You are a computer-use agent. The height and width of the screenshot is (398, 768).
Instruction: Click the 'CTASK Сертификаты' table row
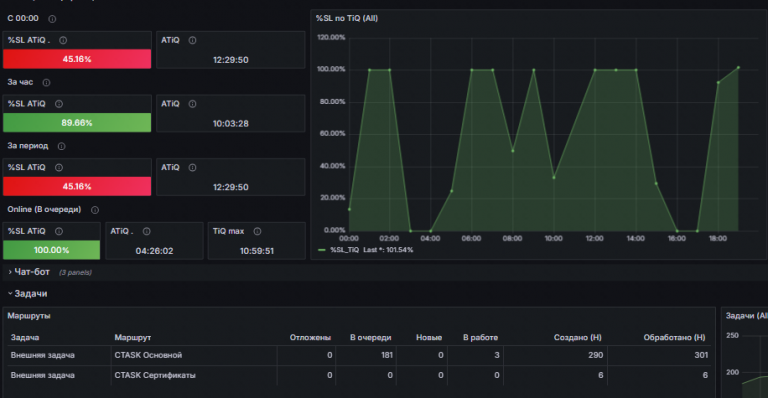(x=359, y=375)
